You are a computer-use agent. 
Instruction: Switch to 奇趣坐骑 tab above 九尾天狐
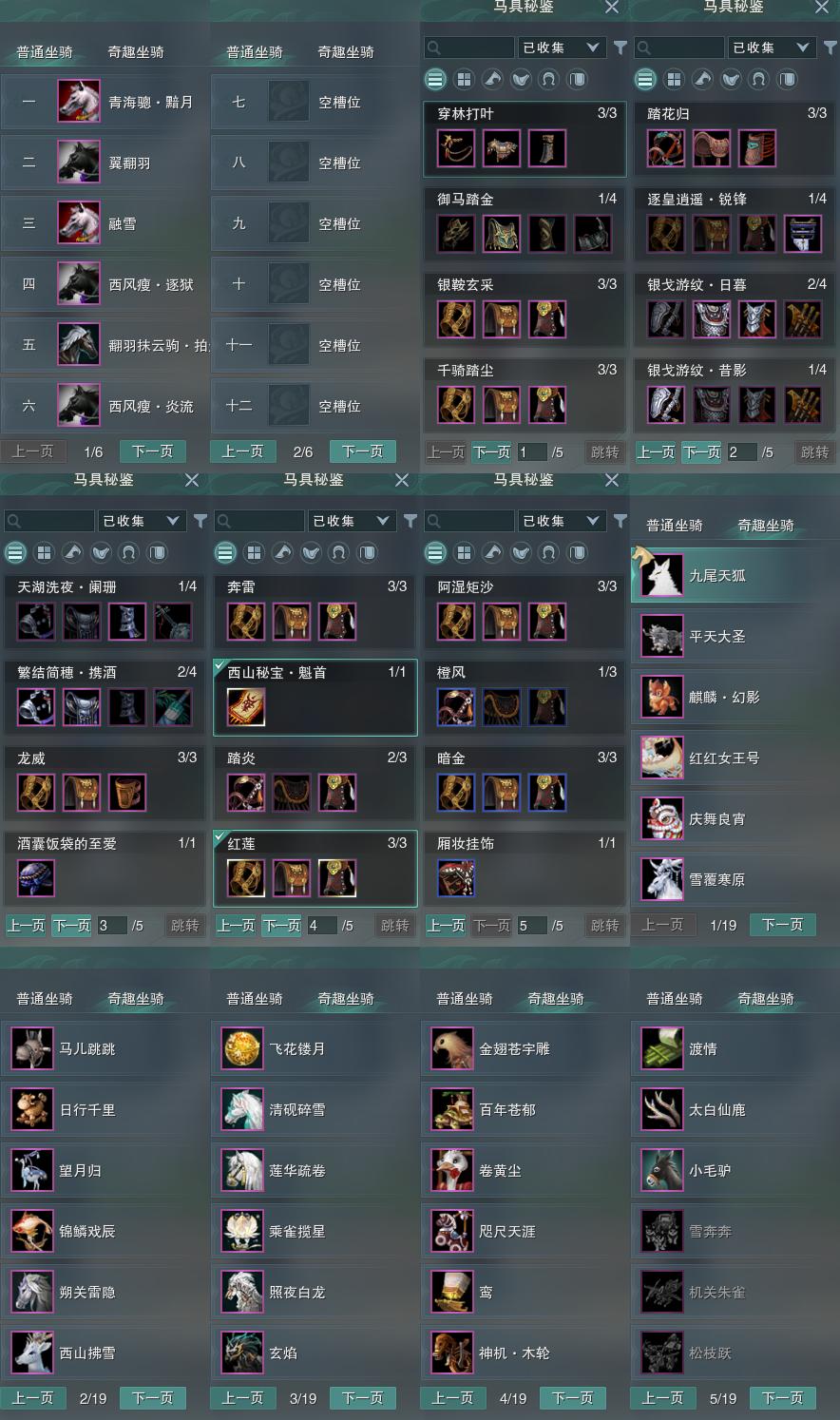click(766, 525)
